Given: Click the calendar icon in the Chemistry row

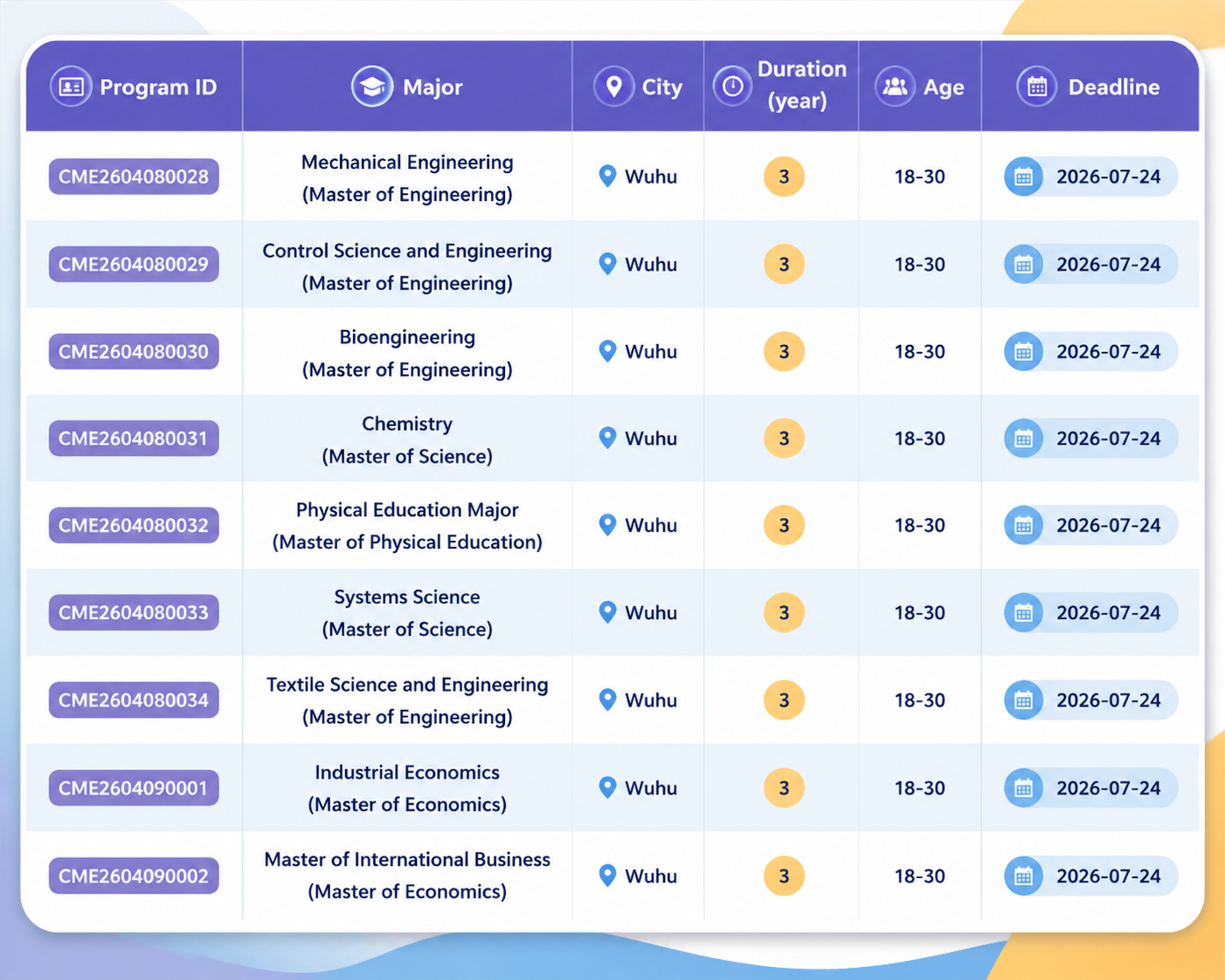Looking at the screenshot, I should (x=1023, y=438).
